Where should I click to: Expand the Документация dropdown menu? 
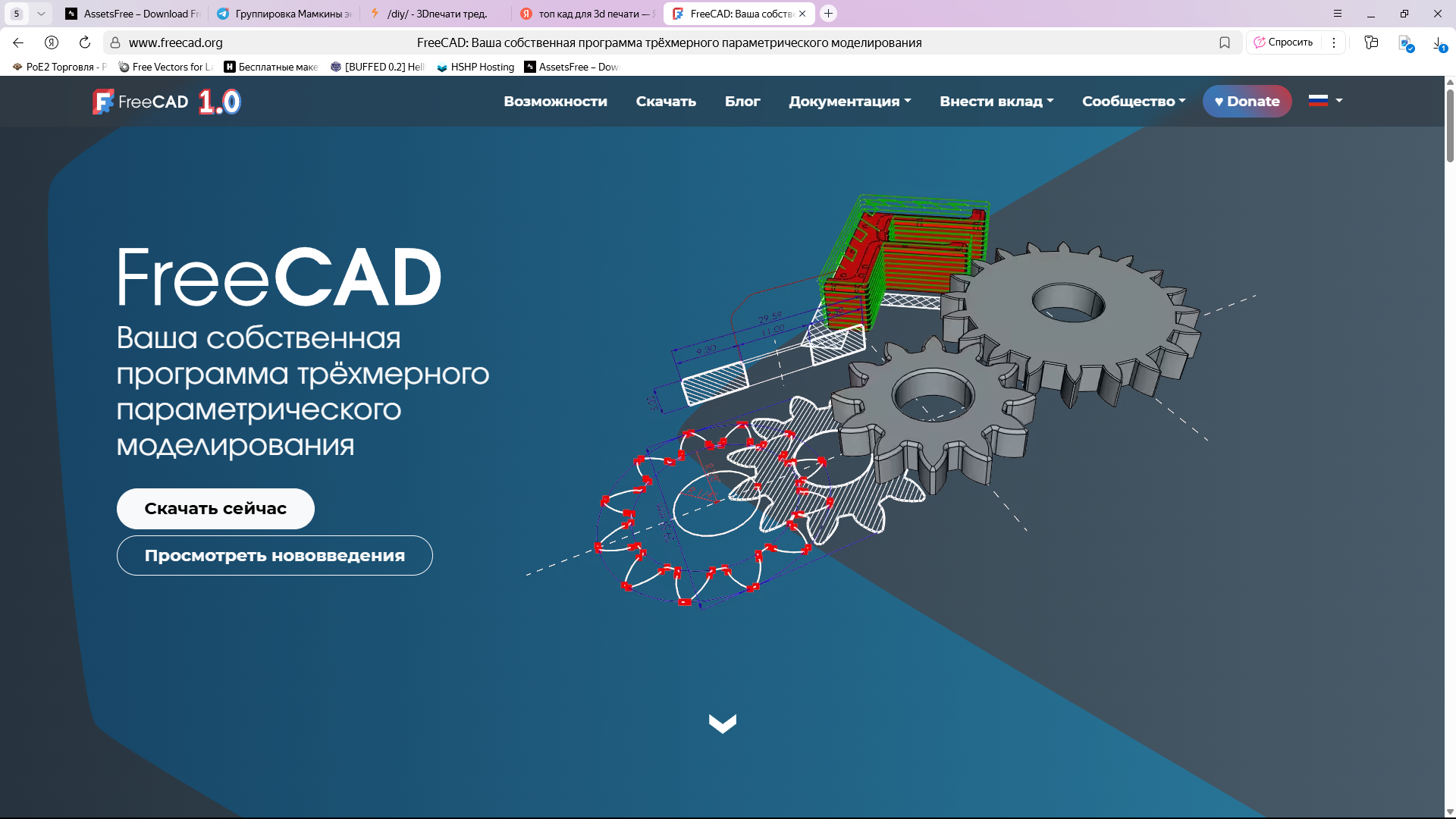[x=849, y=102]
